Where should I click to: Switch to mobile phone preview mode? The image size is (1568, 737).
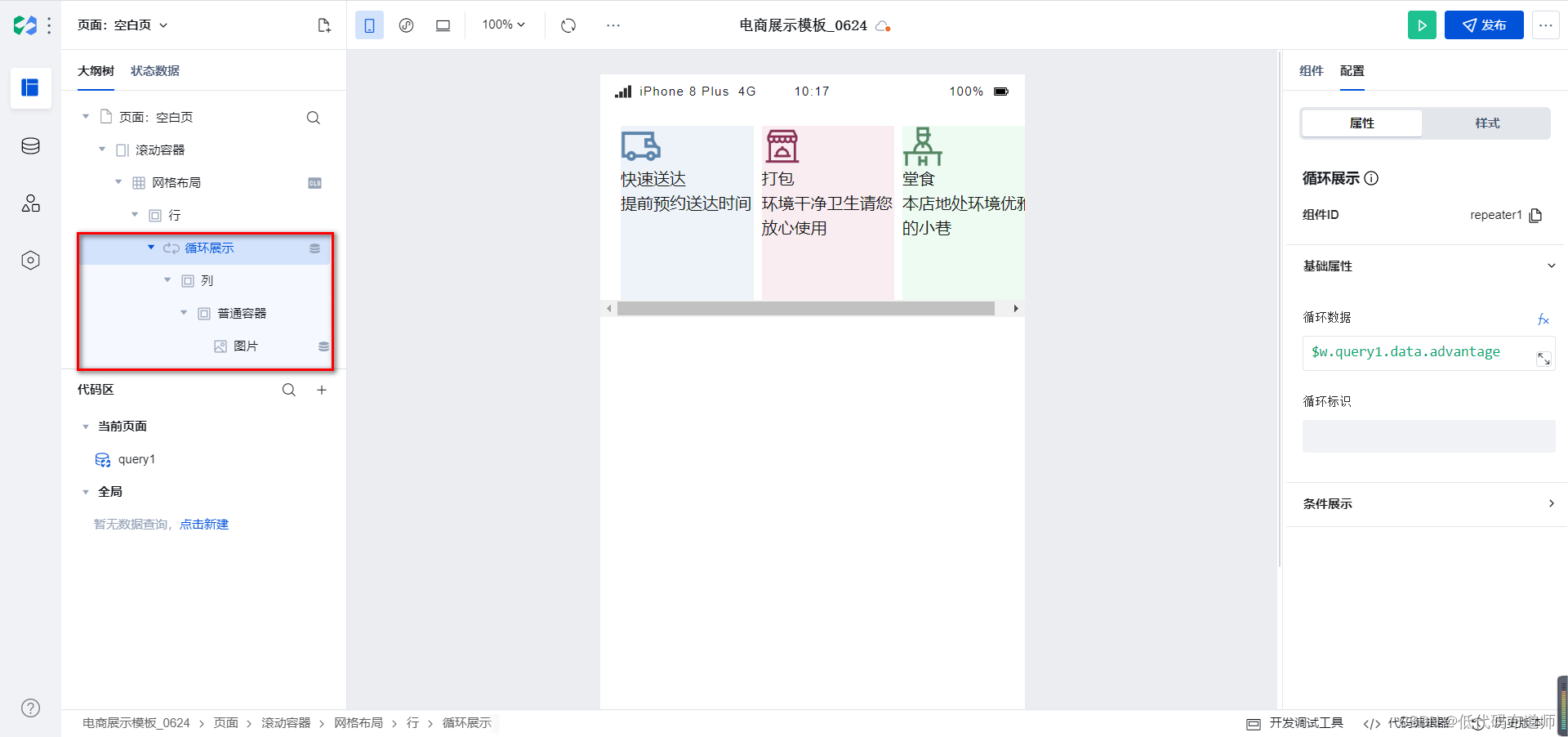click(369, 25)
